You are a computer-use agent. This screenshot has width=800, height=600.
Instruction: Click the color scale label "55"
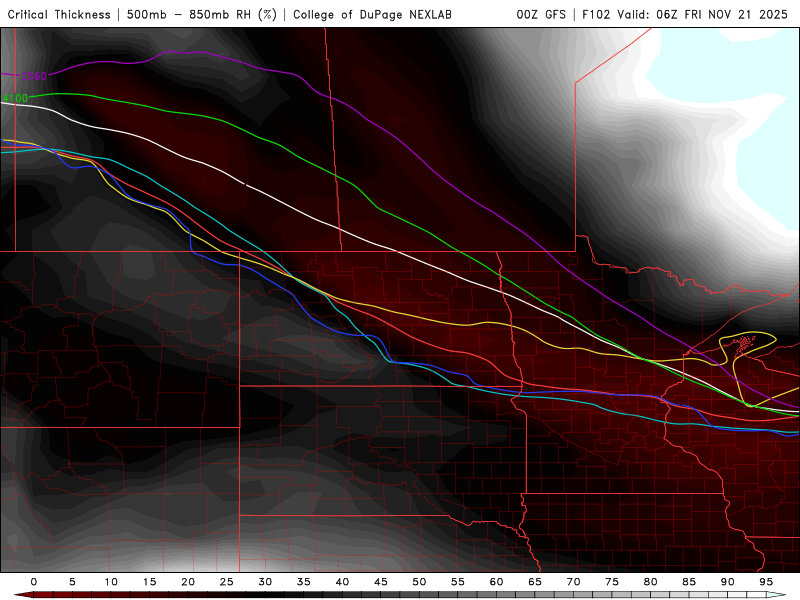coord(458,582)
